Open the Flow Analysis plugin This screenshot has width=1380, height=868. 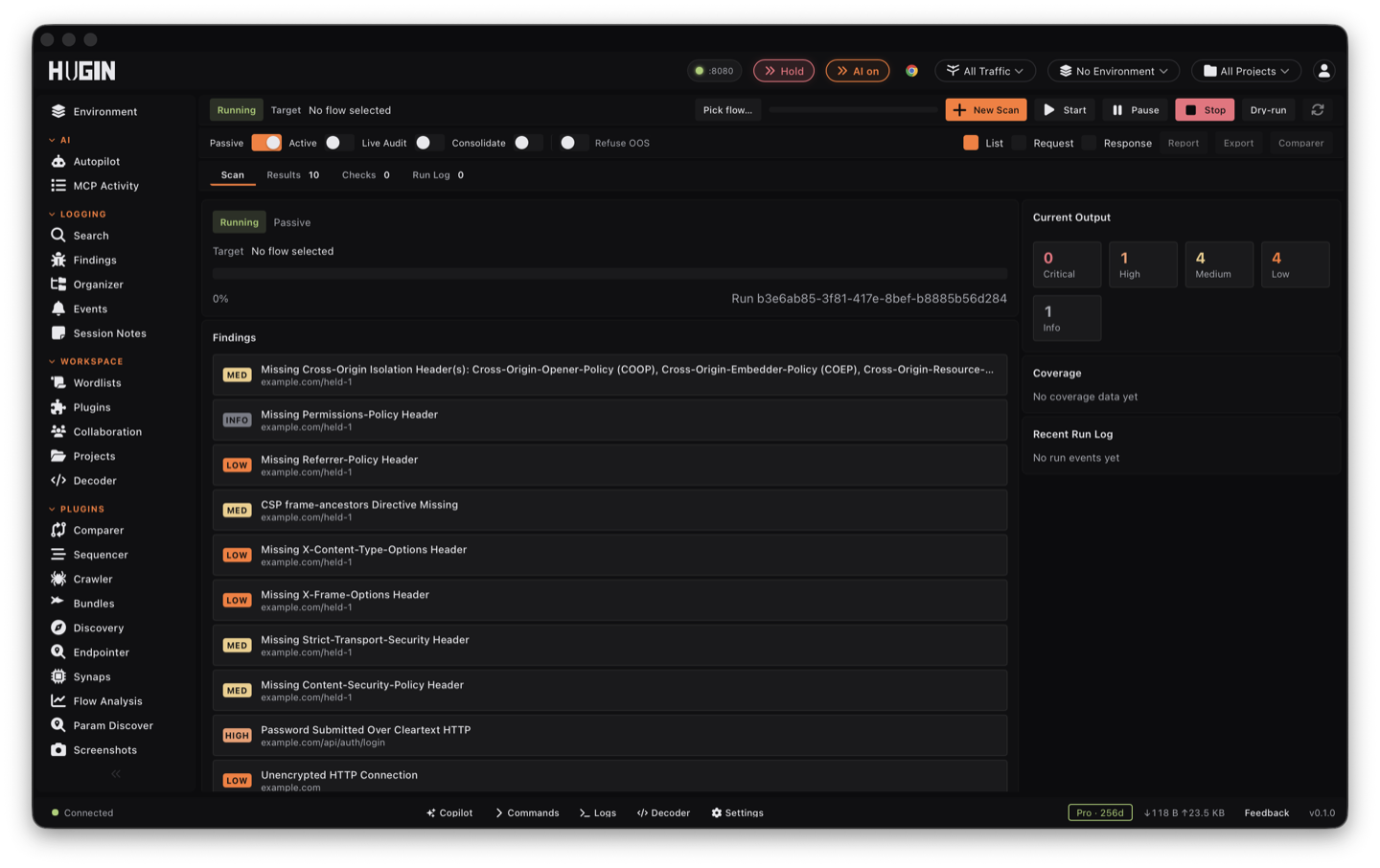(97, 701)
